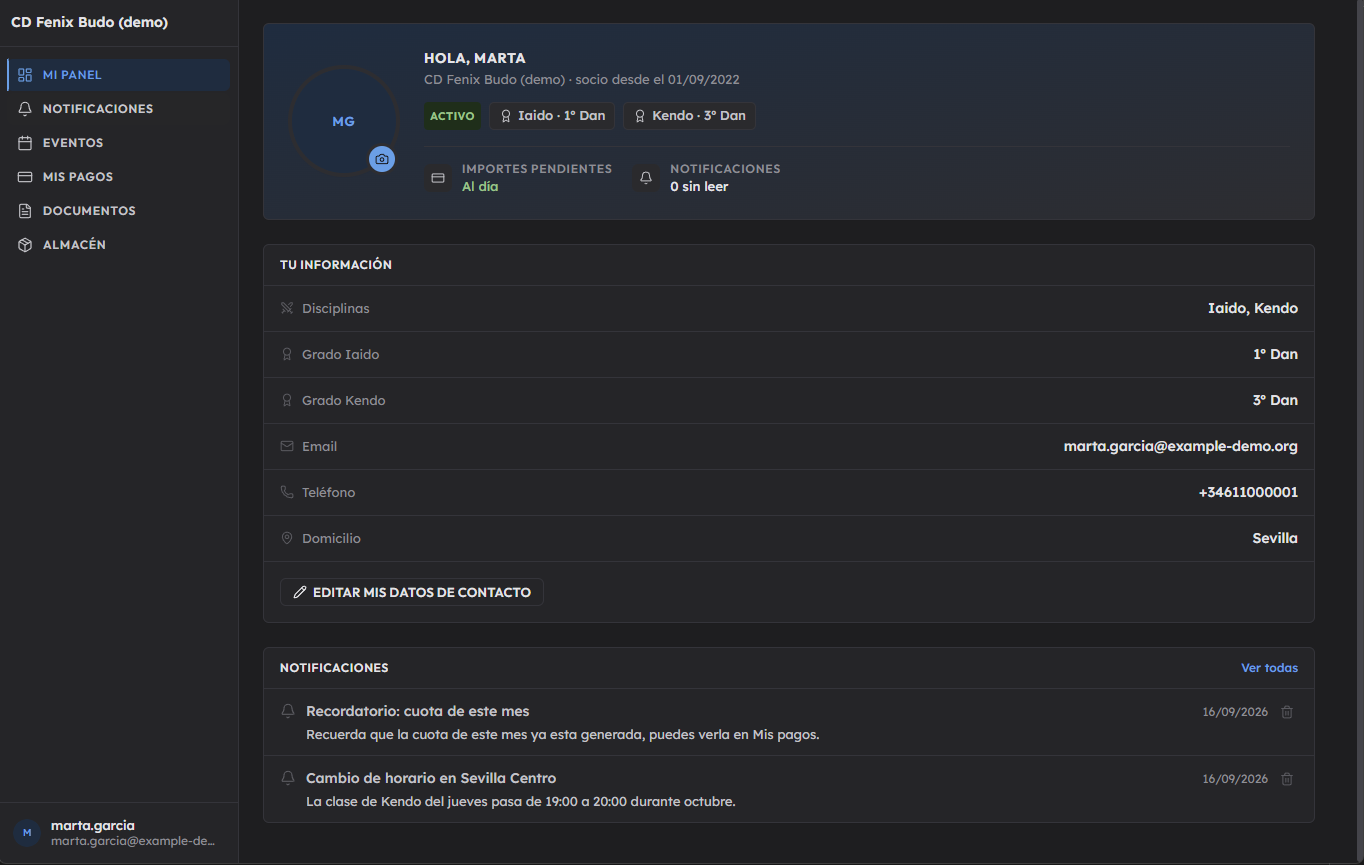Click the crossed swords icon beside Disciplinas
Screen dimensions: 1364x865
pyautogui.click(x=287, y=308)
